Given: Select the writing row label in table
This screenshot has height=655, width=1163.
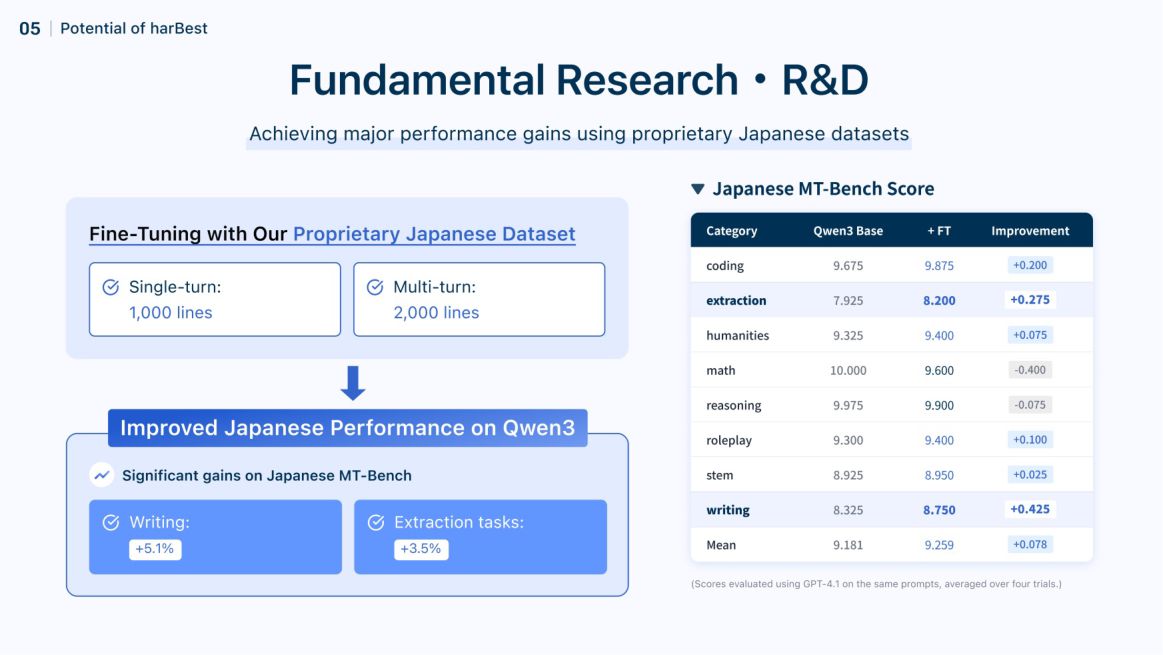Looking at the screenshot, I should tap(728, 510).
